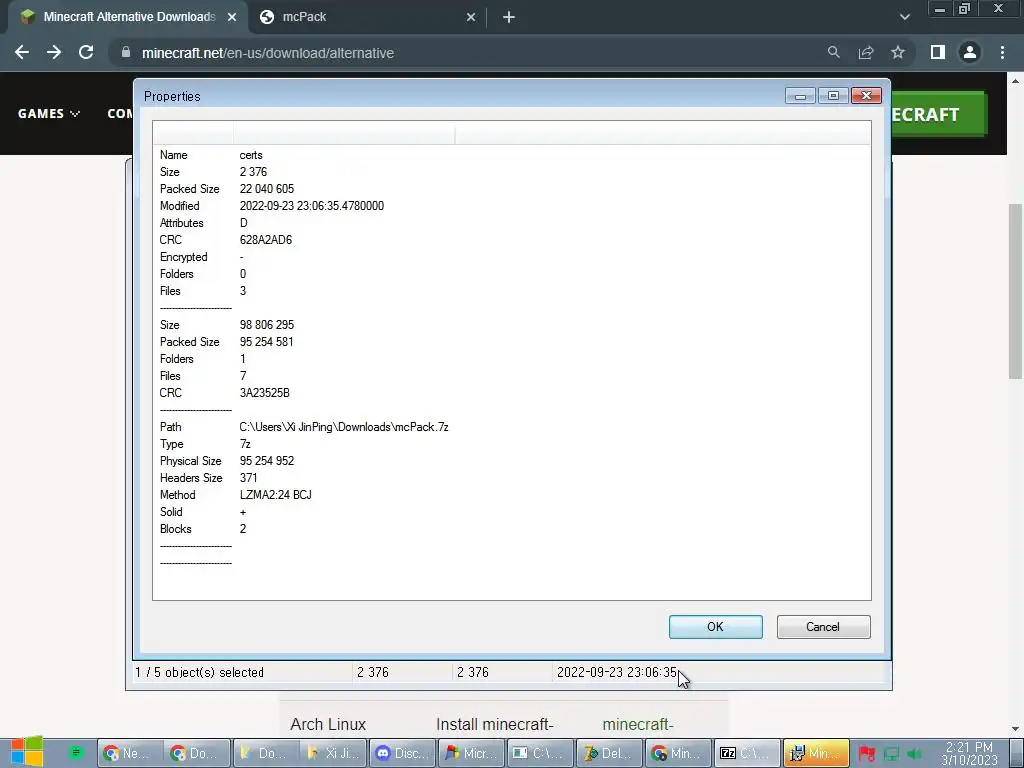The width and height of the screenshot is (1024, 768).
Task: Select the Method value 'LZMA2:24 BCJ'
Action: tap(276, 494)
